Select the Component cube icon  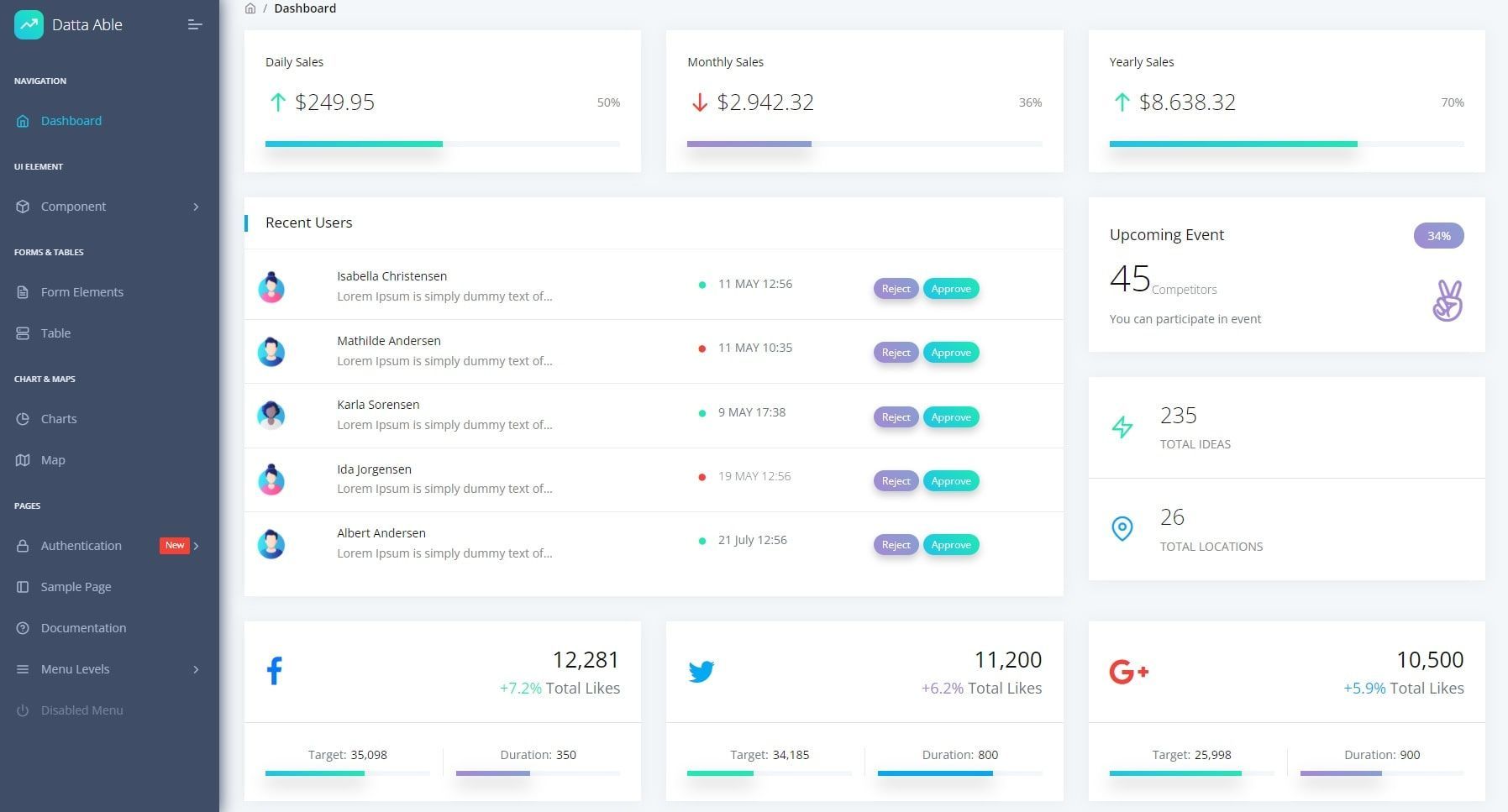(23, 206)
